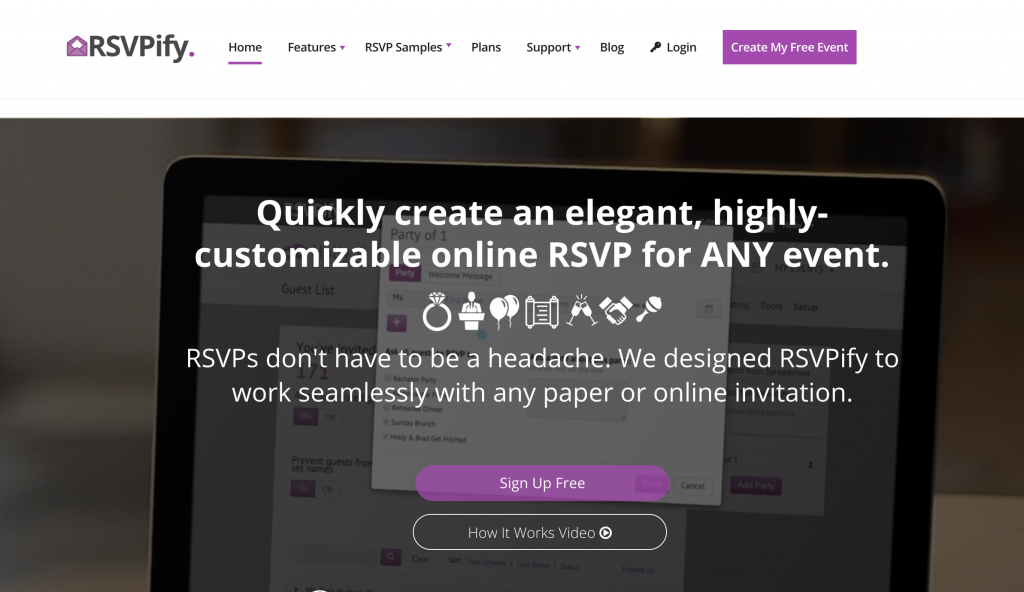1024x592 pixels.
Task: Click the microphone icon in hero
Action: (x=649, y=308)
